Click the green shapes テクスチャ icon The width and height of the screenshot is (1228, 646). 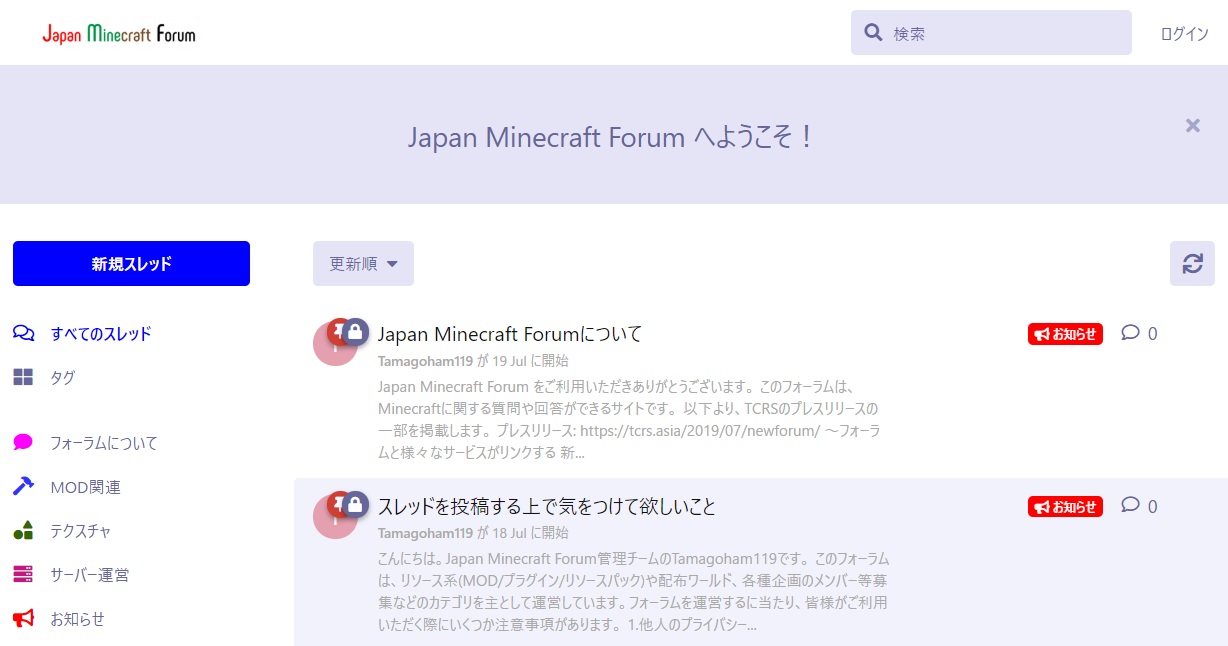(23, 531)
